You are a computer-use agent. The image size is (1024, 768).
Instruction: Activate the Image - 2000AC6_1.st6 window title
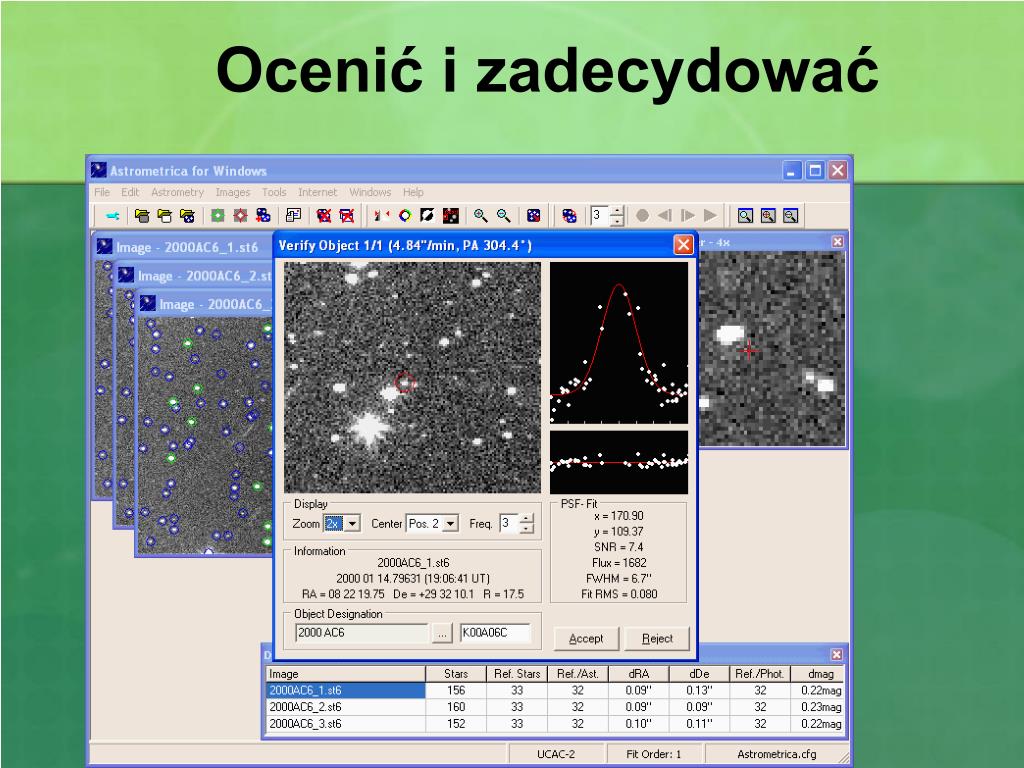tap(183, 248)
